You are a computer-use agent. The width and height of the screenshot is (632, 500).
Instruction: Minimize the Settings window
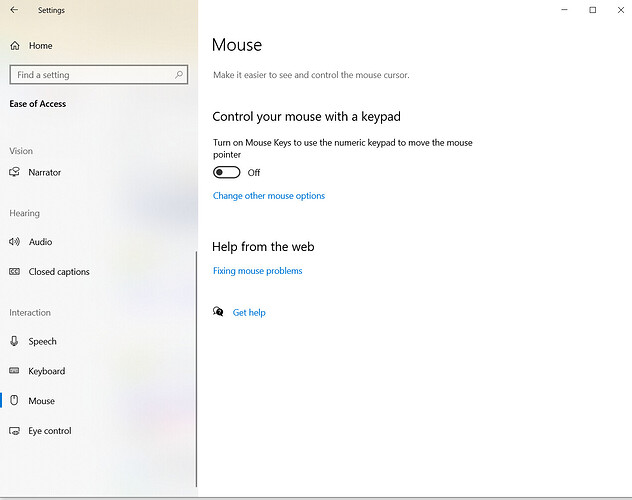(564, 10)
